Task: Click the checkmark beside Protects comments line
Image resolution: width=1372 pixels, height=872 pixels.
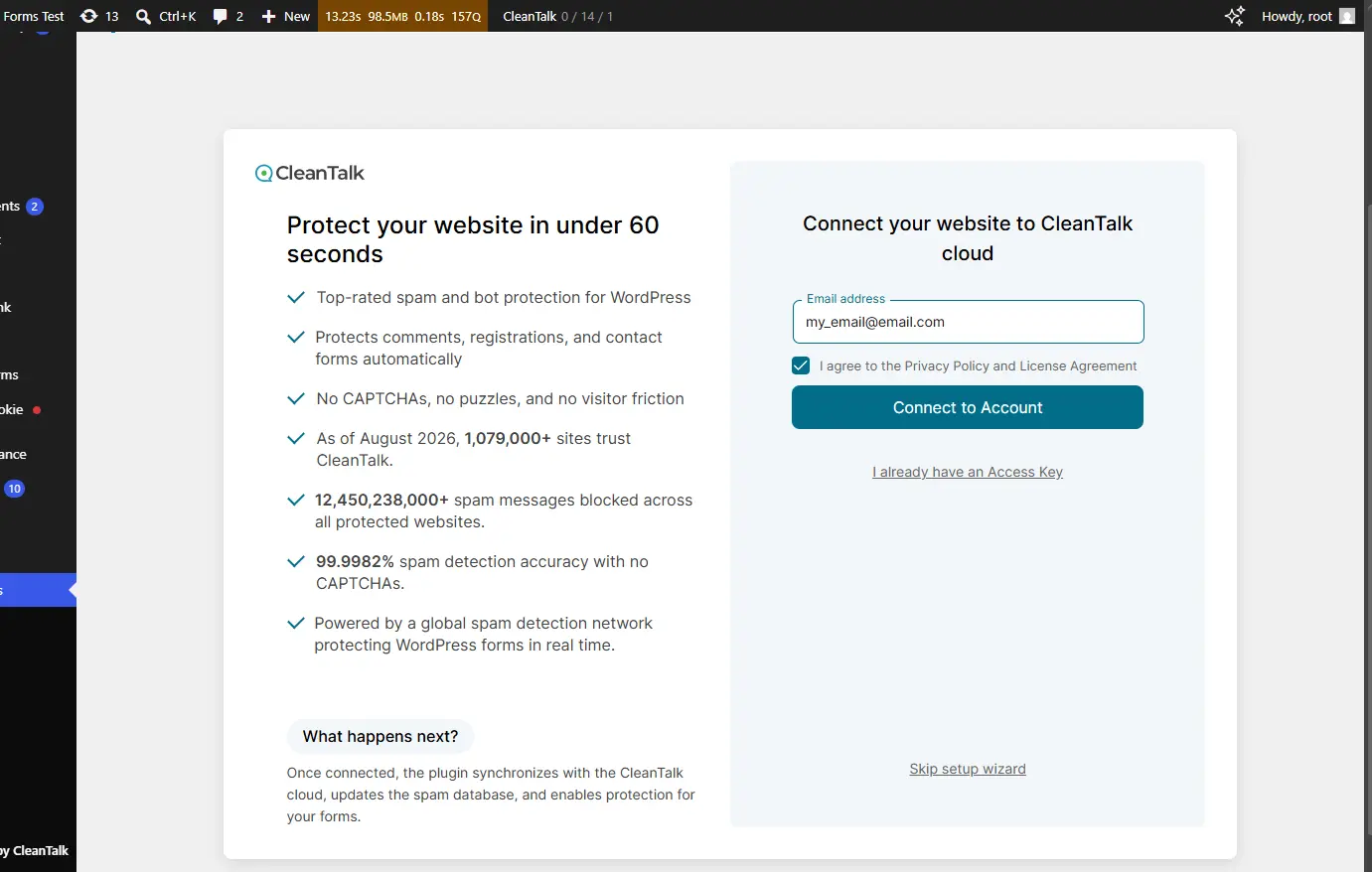Action: [x=296, y=337]
